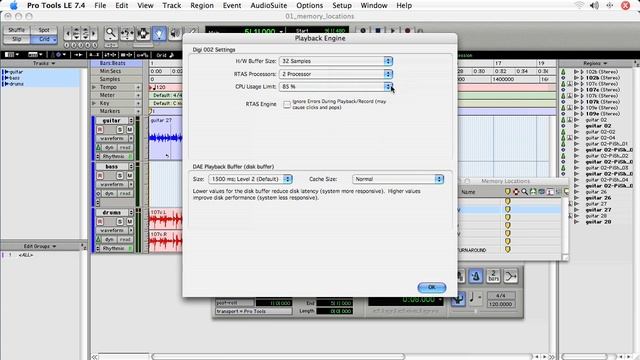Select Shuffle edit mode
Screen dimensions: 640x360
coord(17,30)
